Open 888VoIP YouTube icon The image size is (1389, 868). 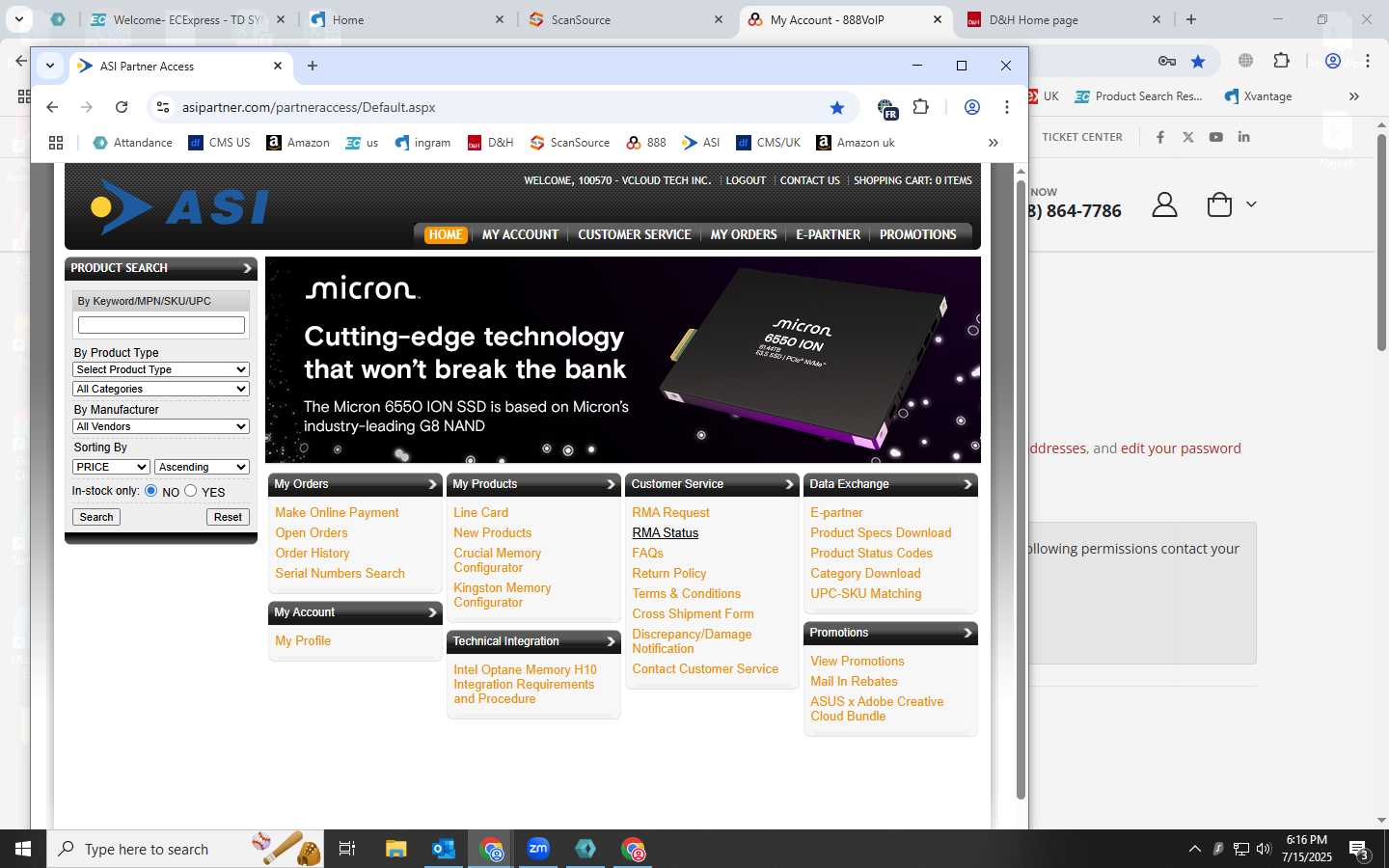coord(1216,137)
